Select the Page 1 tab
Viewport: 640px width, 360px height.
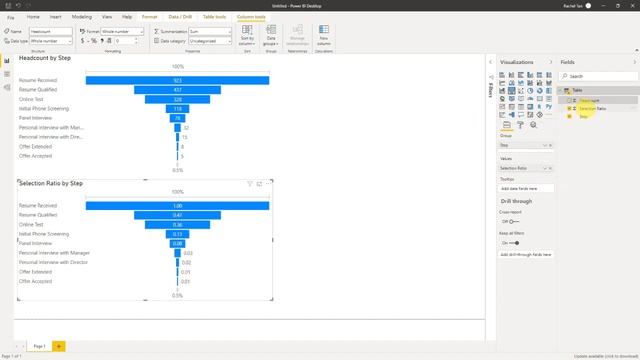click(x=40, y=347)
